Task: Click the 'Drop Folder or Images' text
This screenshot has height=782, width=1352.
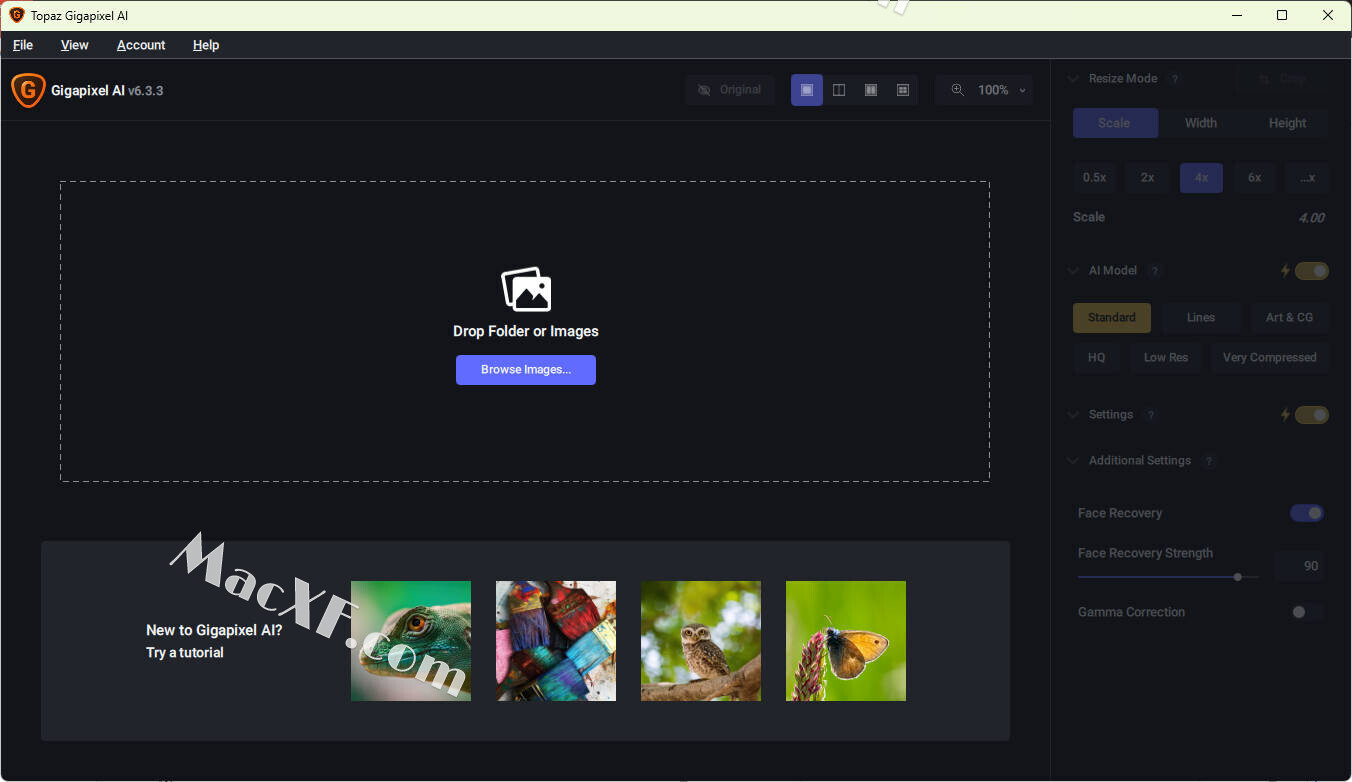Action: (526, 331)
